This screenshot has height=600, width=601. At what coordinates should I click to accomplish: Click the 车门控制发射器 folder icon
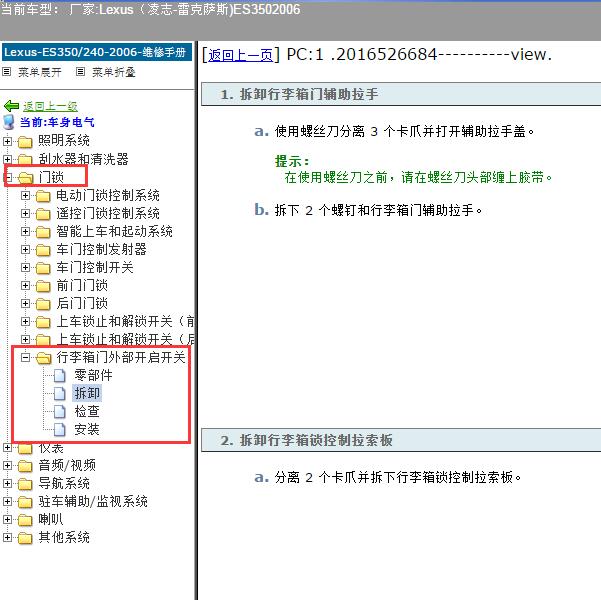coord(43,250)
